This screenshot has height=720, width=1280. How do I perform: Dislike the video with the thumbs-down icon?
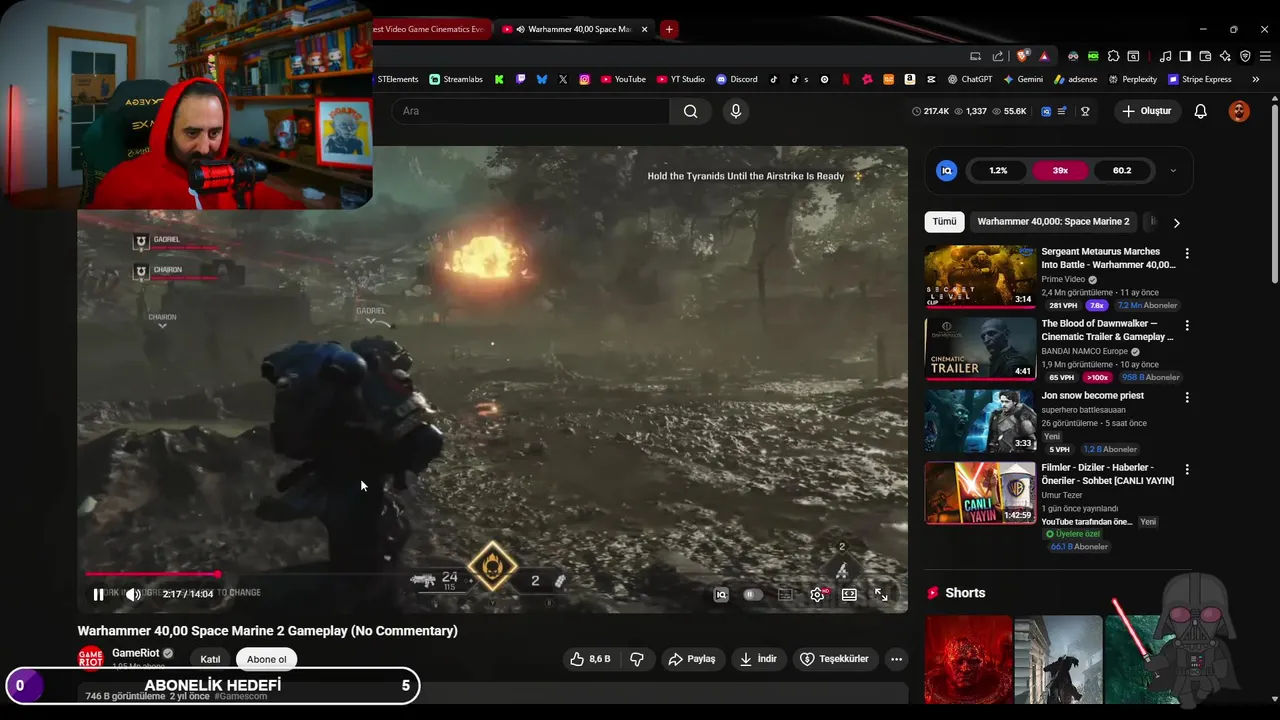[636, 659]
